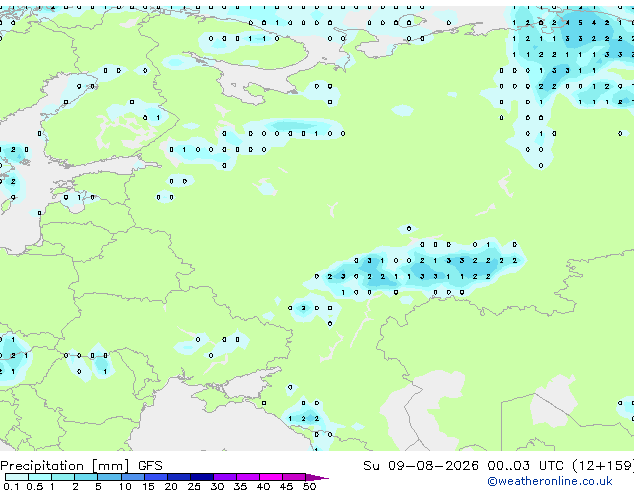
Task: Click the 30–35 mm purple legend swatch
Action: pyautogui.click(x=225, y=477)
